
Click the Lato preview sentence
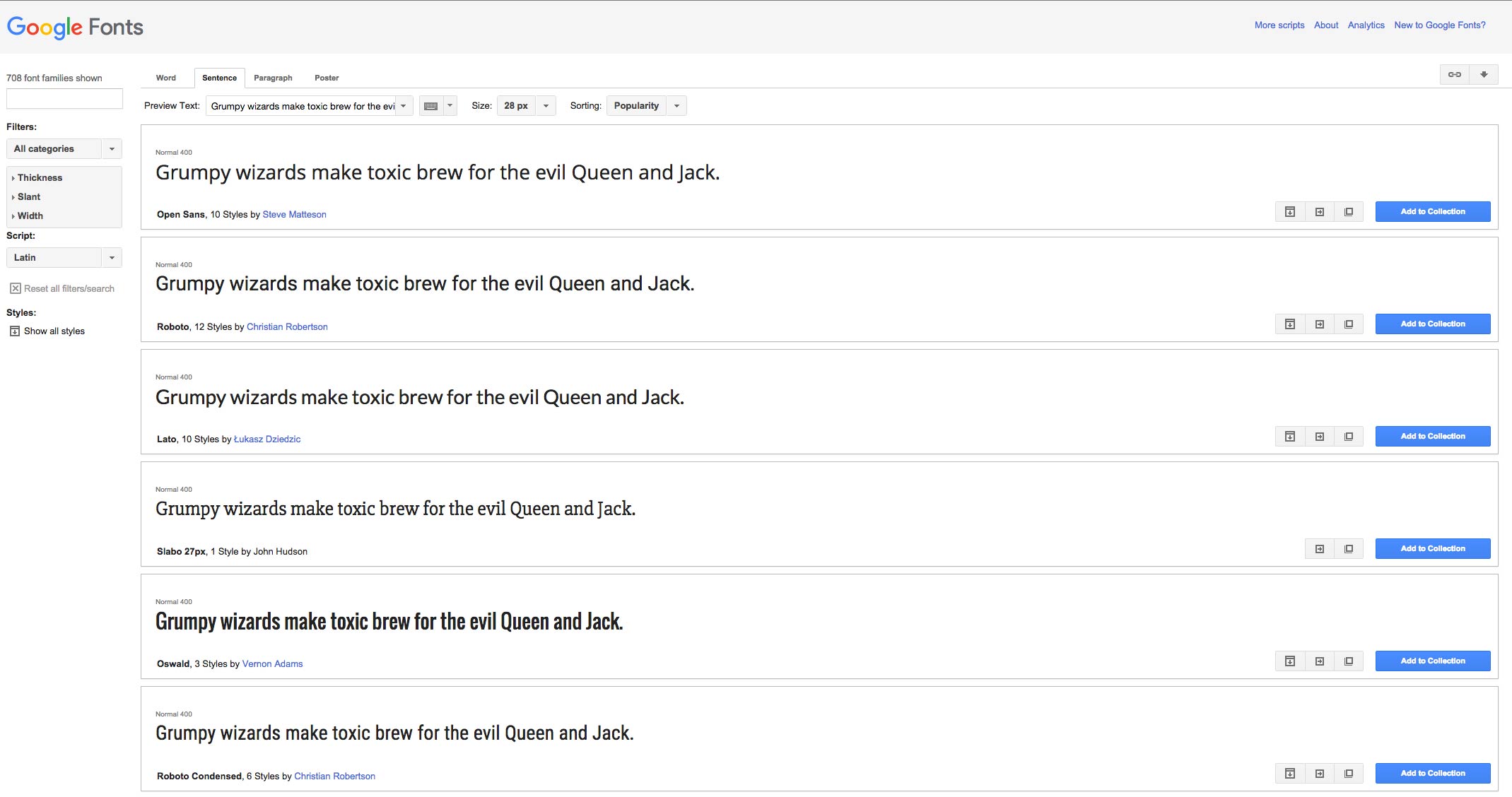point(420,397)
